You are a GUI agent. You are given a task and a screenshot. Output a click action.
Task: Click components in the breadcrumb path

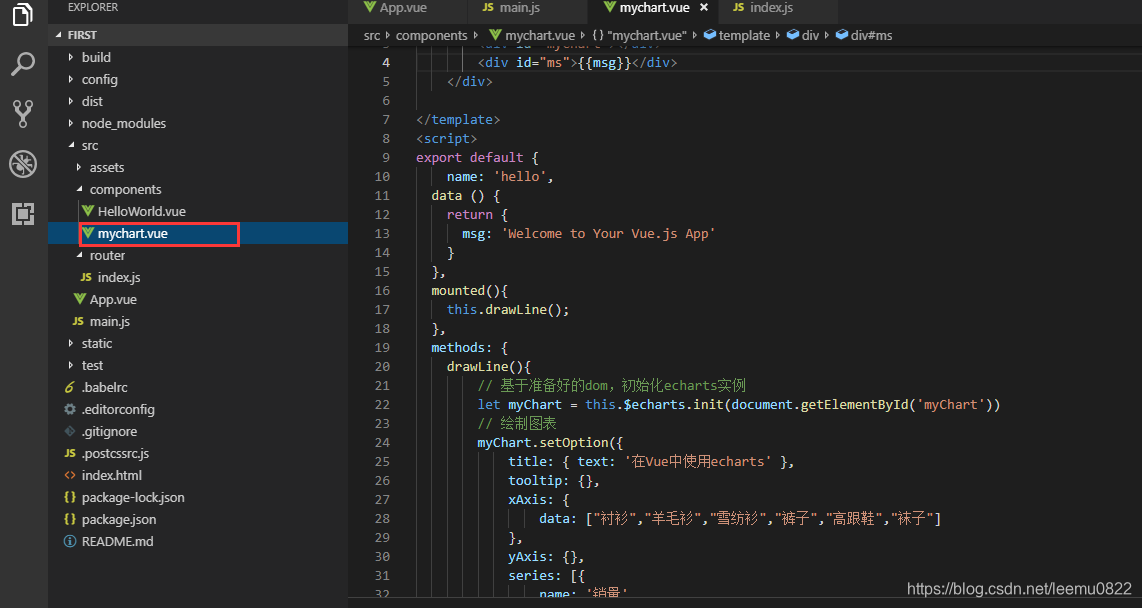(x=431, y=35)
